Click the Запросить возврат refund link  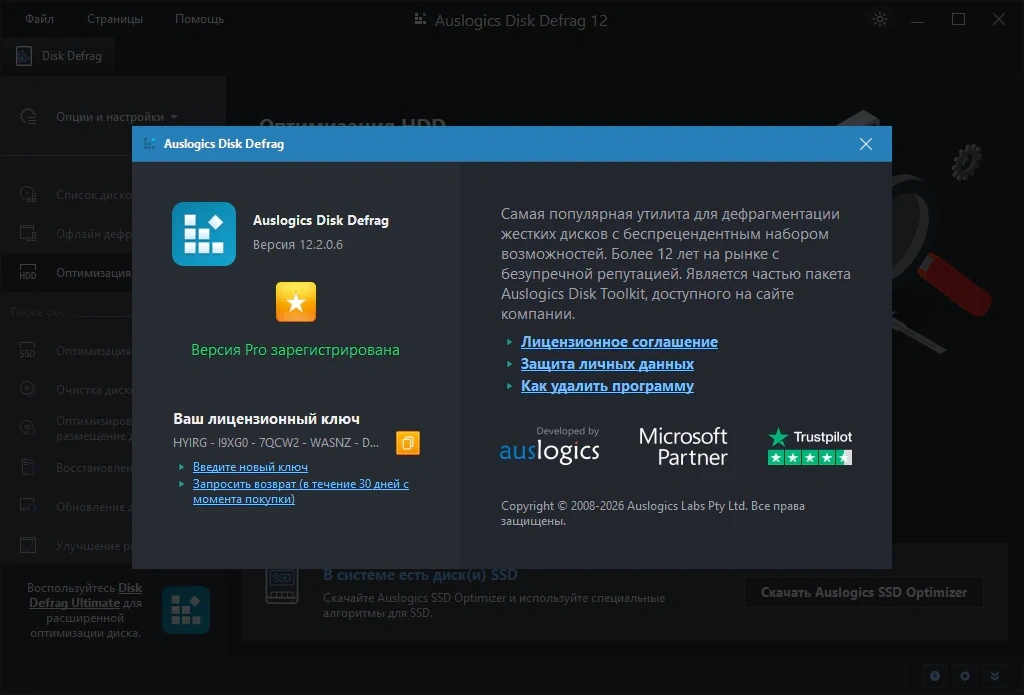(300, 491)
